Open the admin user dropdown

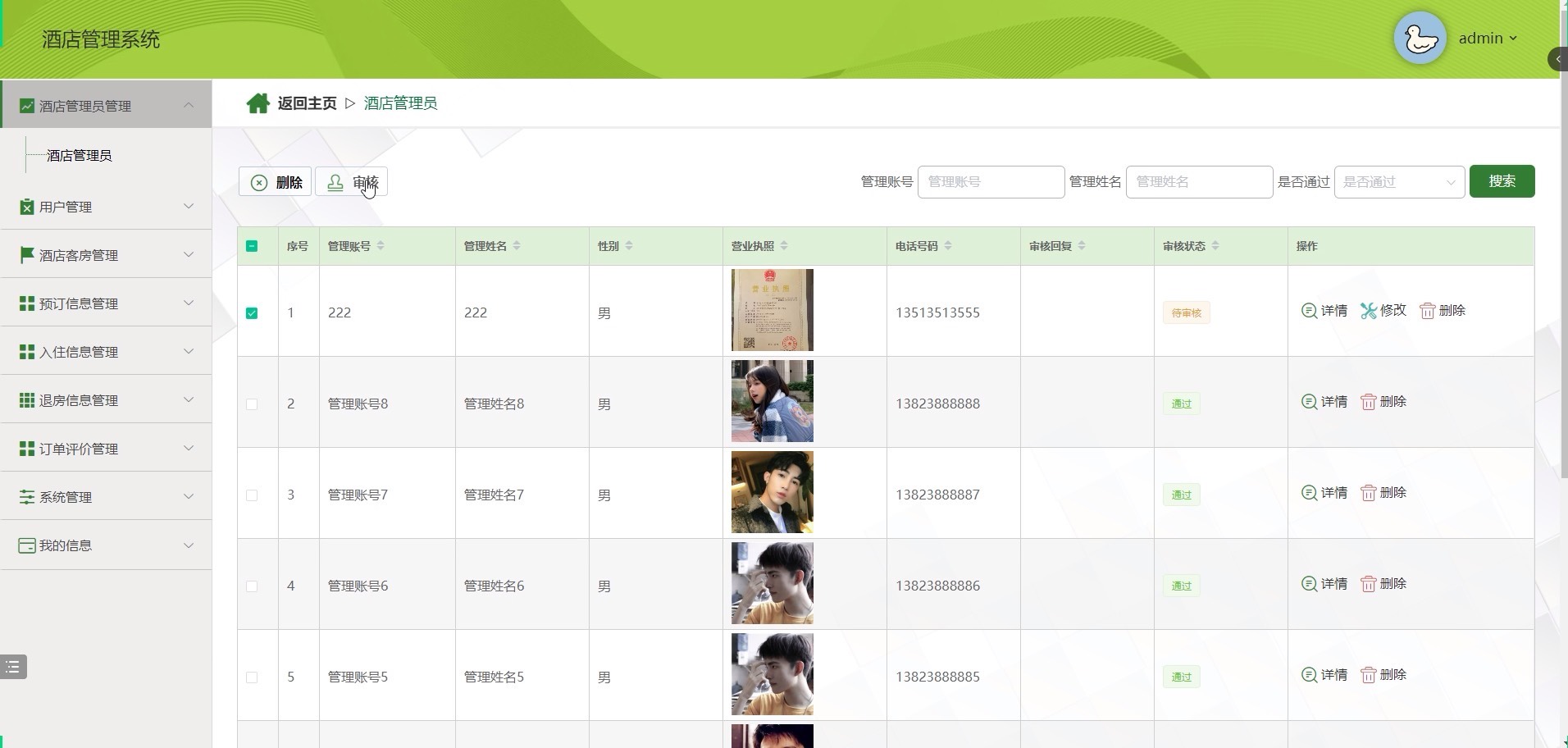1488,39
